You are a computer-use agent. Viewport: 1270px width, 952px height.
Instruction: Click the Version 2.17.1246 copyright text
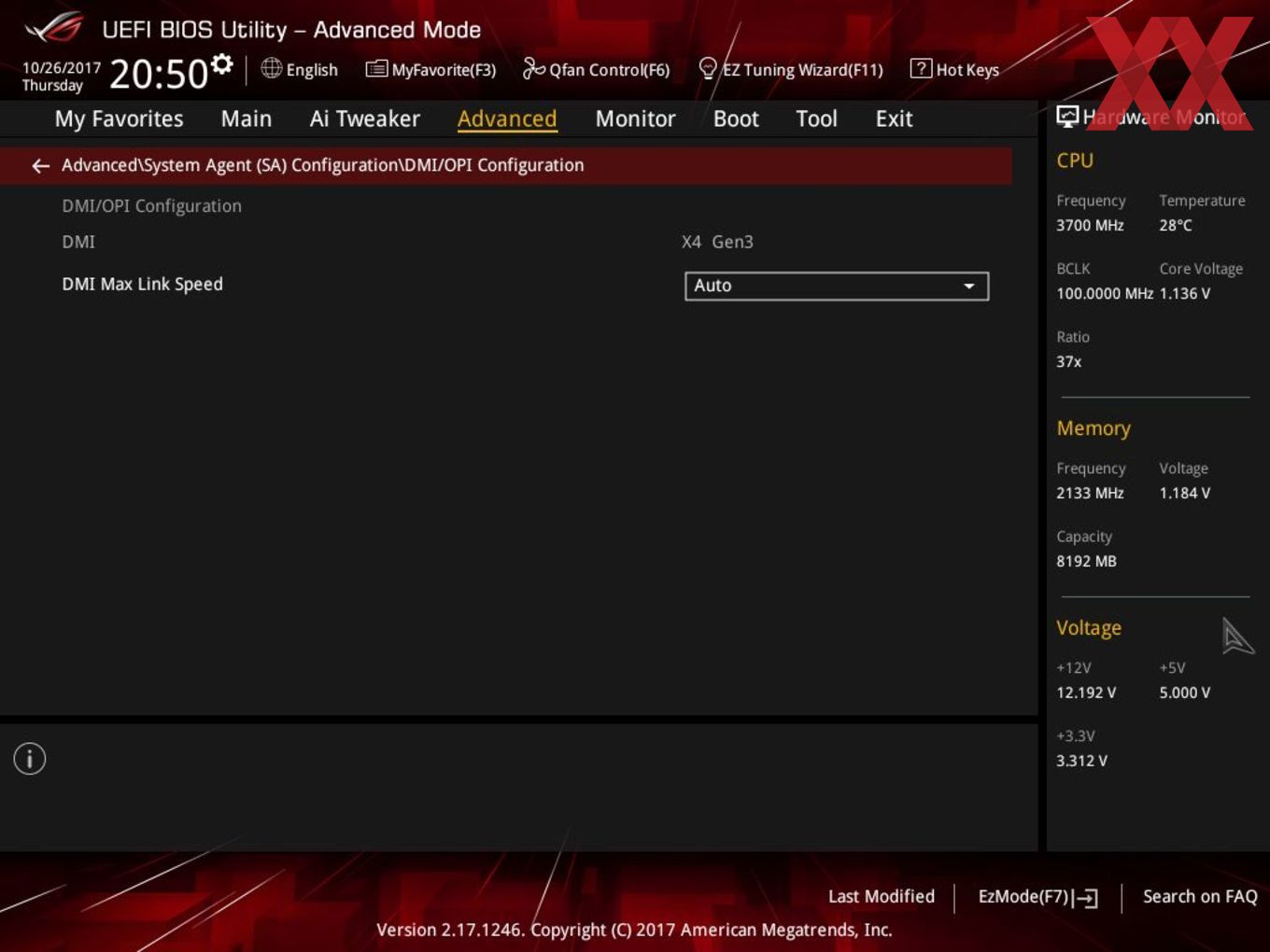634,930
